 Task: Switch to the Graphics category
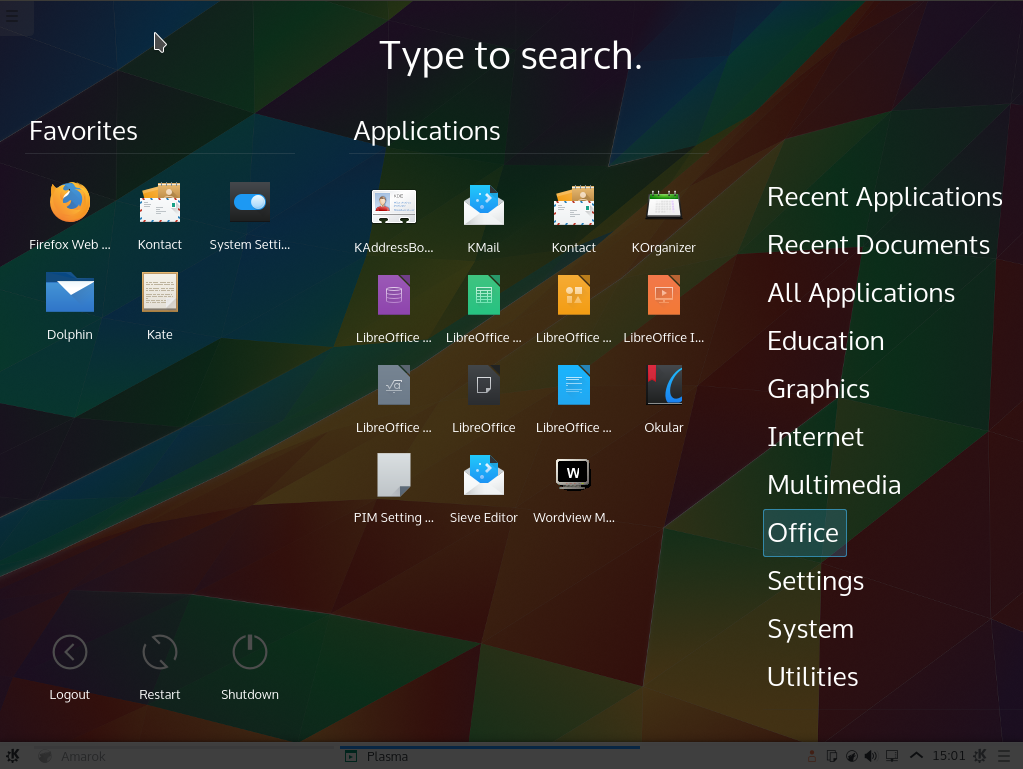pos(818,389)
